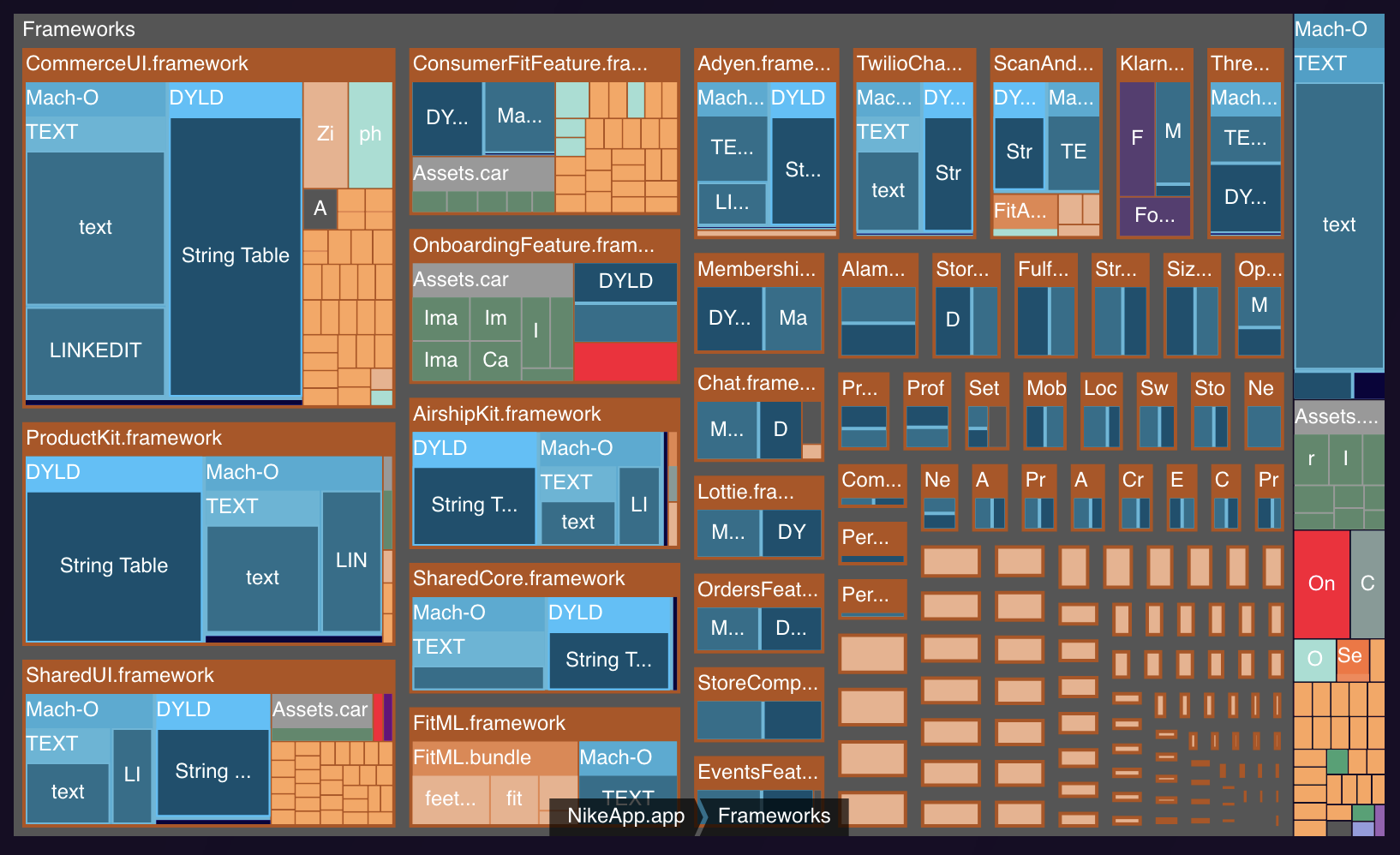
Task: Click the String ... block in SharedUI.framework
Action: [212, 771]
